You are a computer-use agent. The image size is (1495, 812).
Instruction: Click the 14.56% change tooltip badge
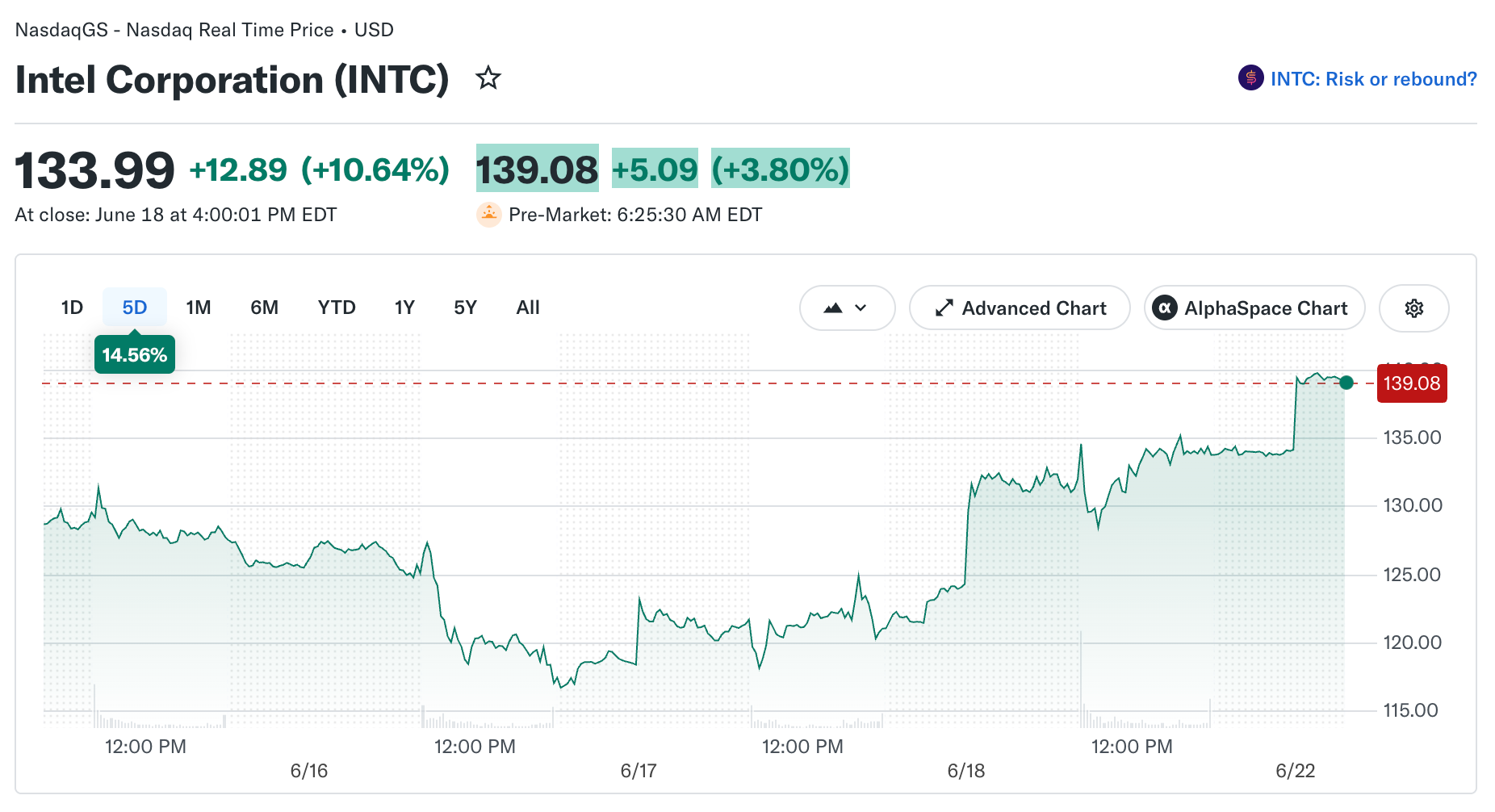(135, 355)
